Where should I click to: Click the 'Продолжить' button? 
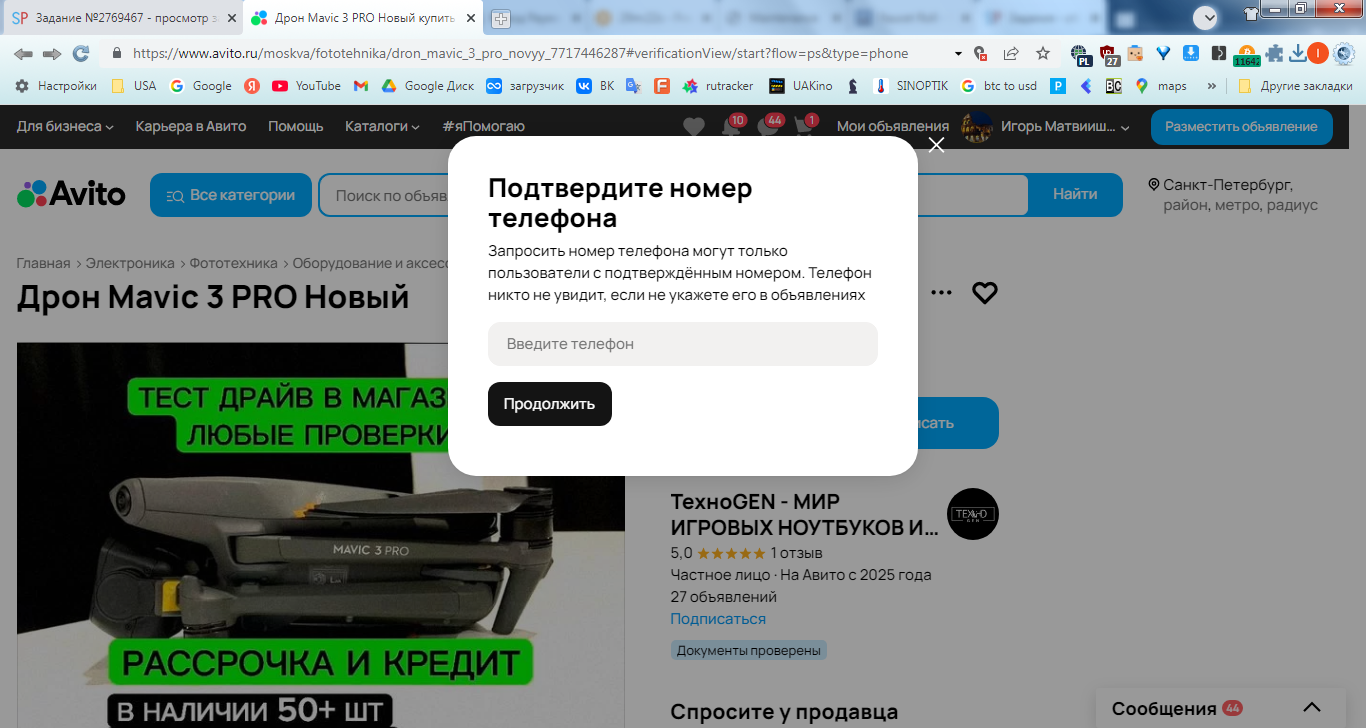(x=550, y=404)
